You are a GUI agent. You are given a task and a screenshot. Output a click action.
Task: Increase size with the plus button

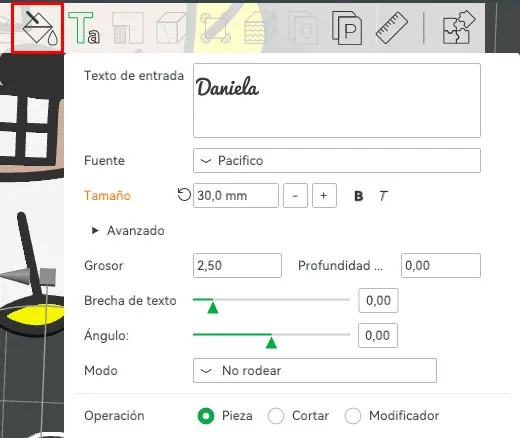[324, 196]
